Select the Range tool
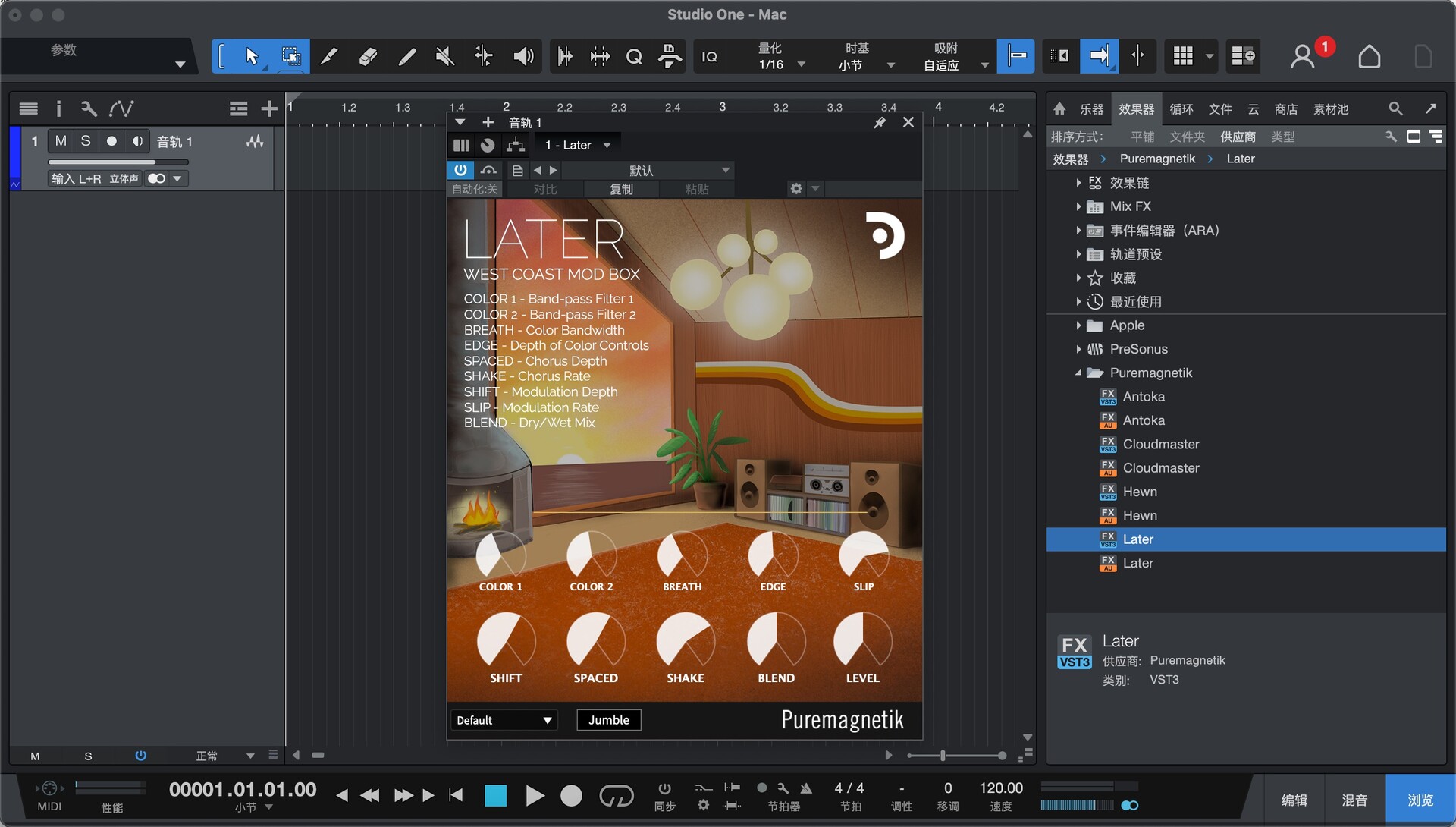This screenshot has height=827, width=1456. click(x=290, y=56)
